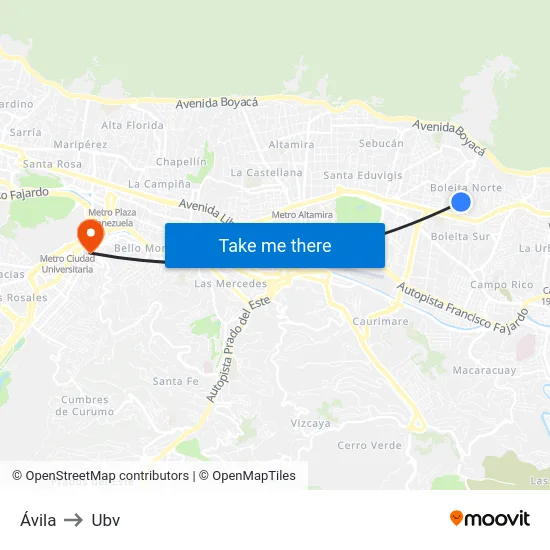Select Metro Ciudad Universitaria label
Viewport: 550px width, 550px height.
(67, 264)
